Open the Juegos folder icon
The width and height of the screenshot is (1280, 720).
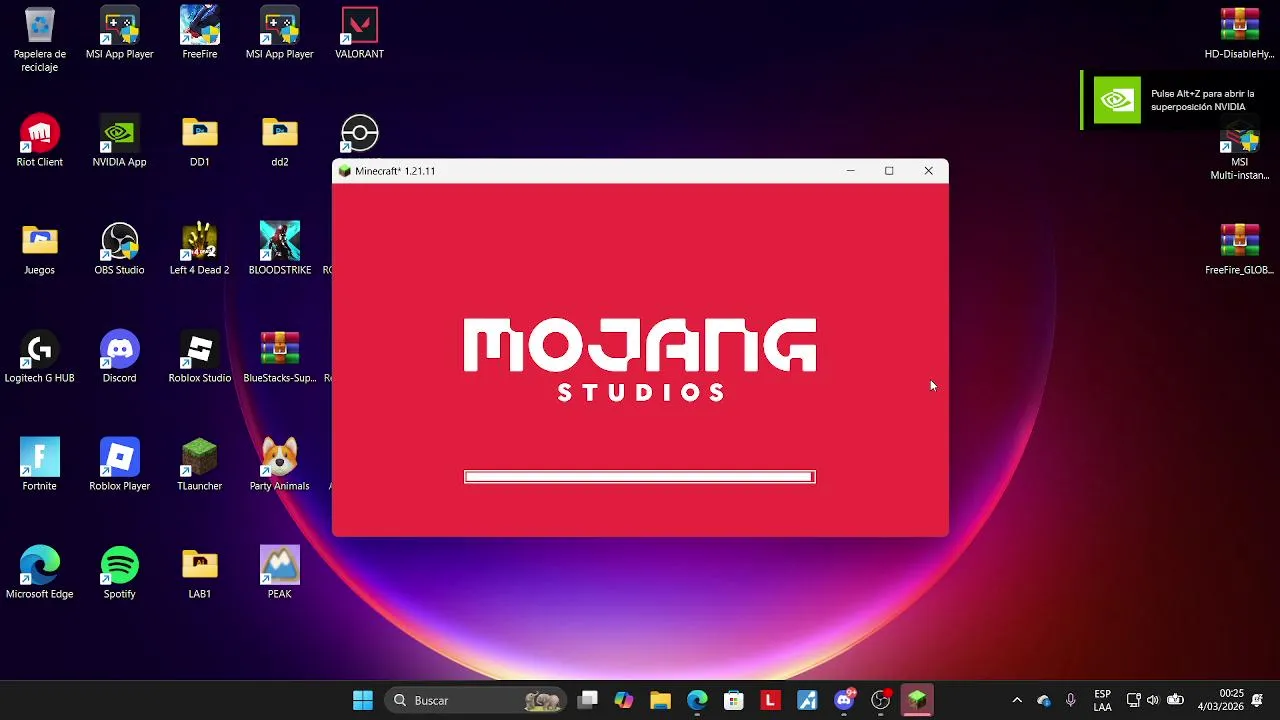[40, 249]
